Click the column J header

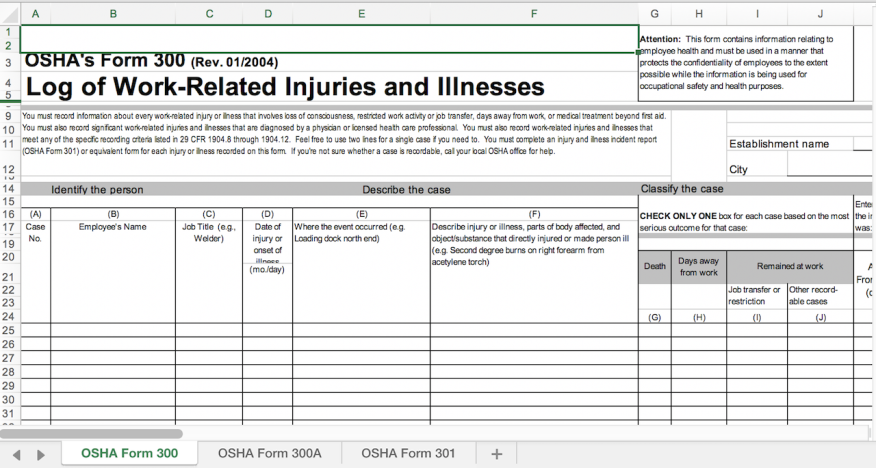coord(820,14)
